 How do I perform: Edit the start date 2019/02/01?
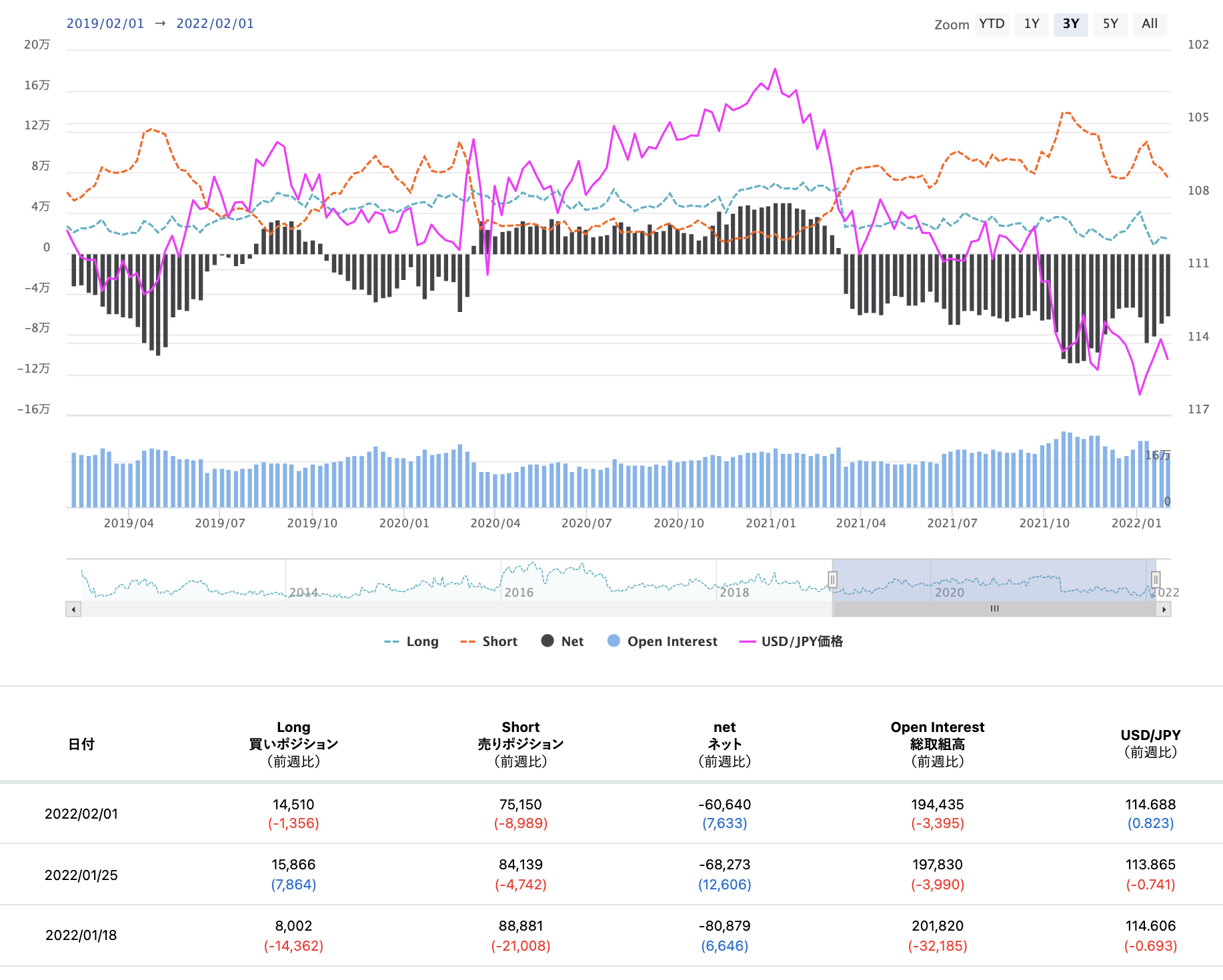(105, 23)
